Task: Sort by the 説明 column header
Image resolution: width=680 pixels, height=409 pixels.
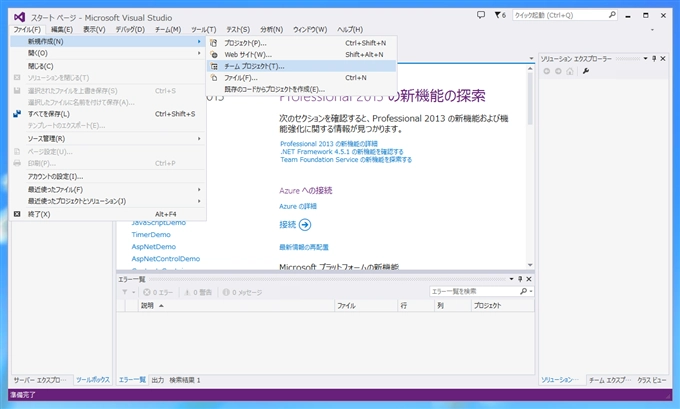Action: point(237,305)
